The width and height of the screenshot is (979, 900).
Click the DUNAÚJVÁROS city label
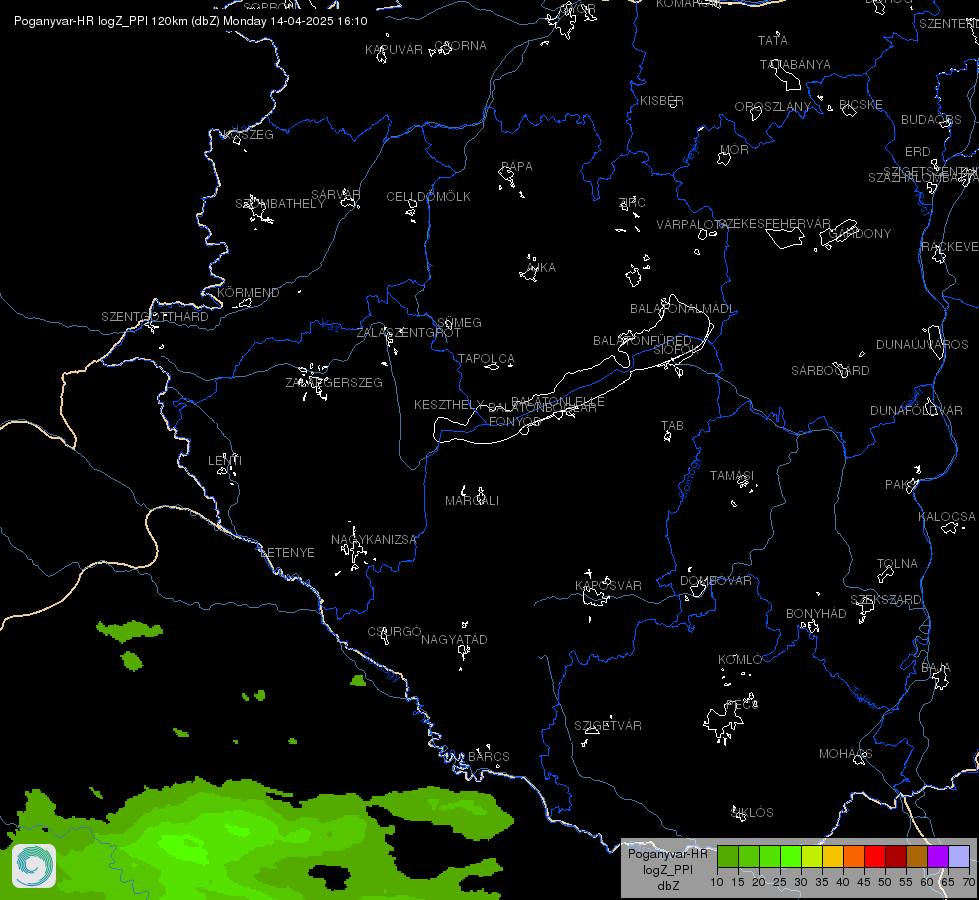(922, 345)
